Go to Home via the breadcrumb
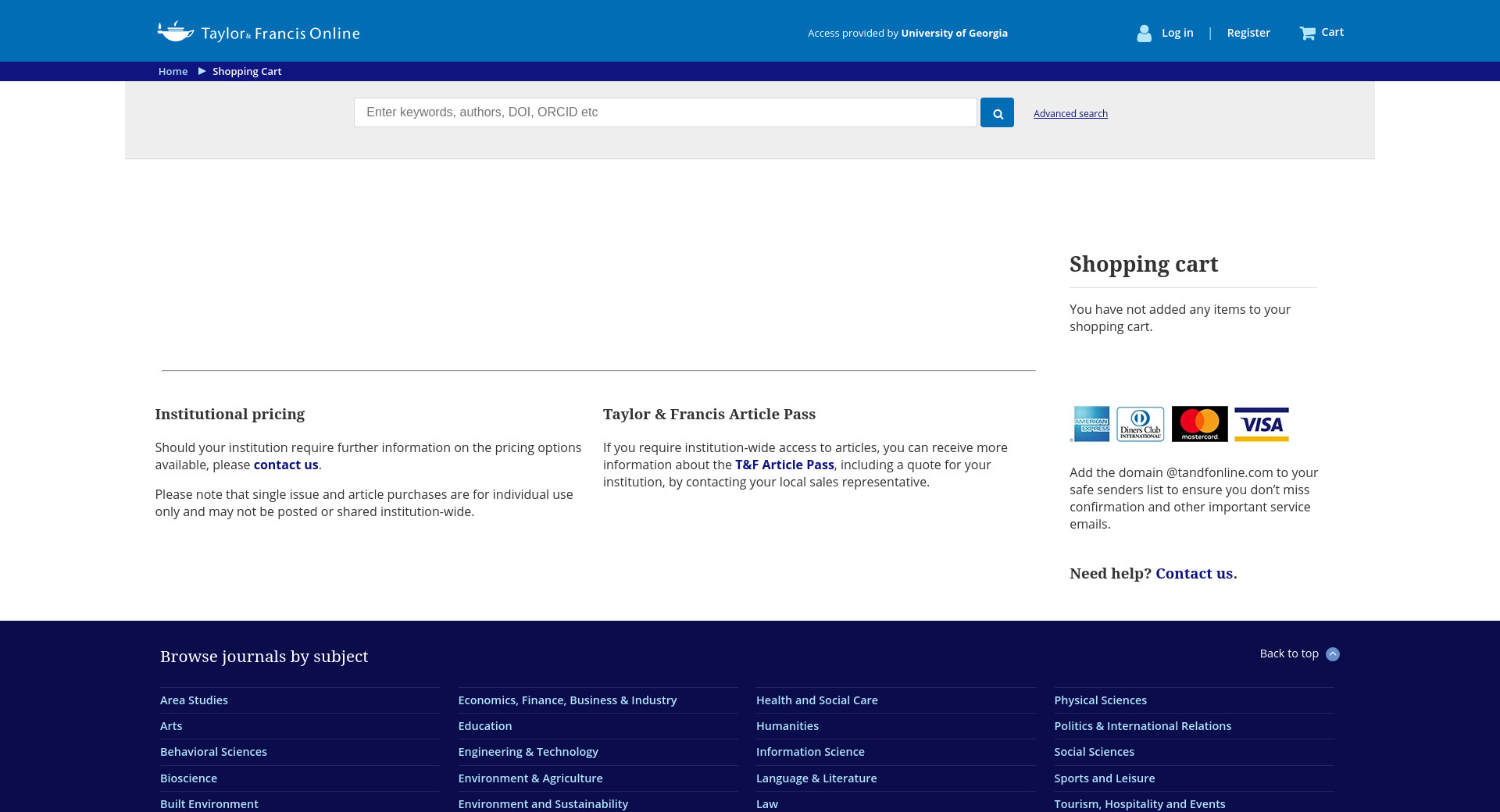1500x812 pixels. pyautogui.click(x=173, y=71)
